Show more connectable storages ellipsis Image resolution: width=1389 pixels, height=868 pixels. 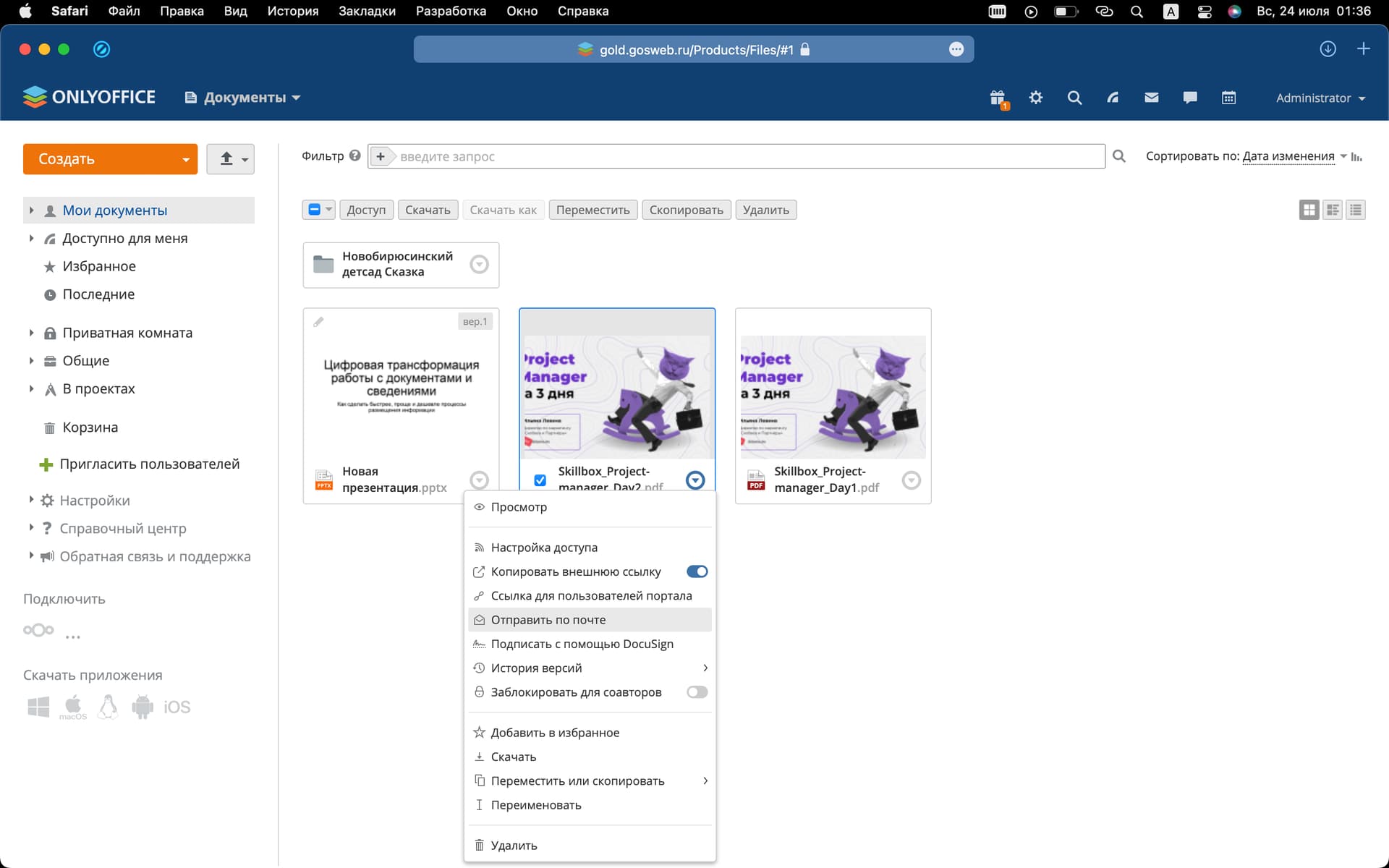click(73, 637)
